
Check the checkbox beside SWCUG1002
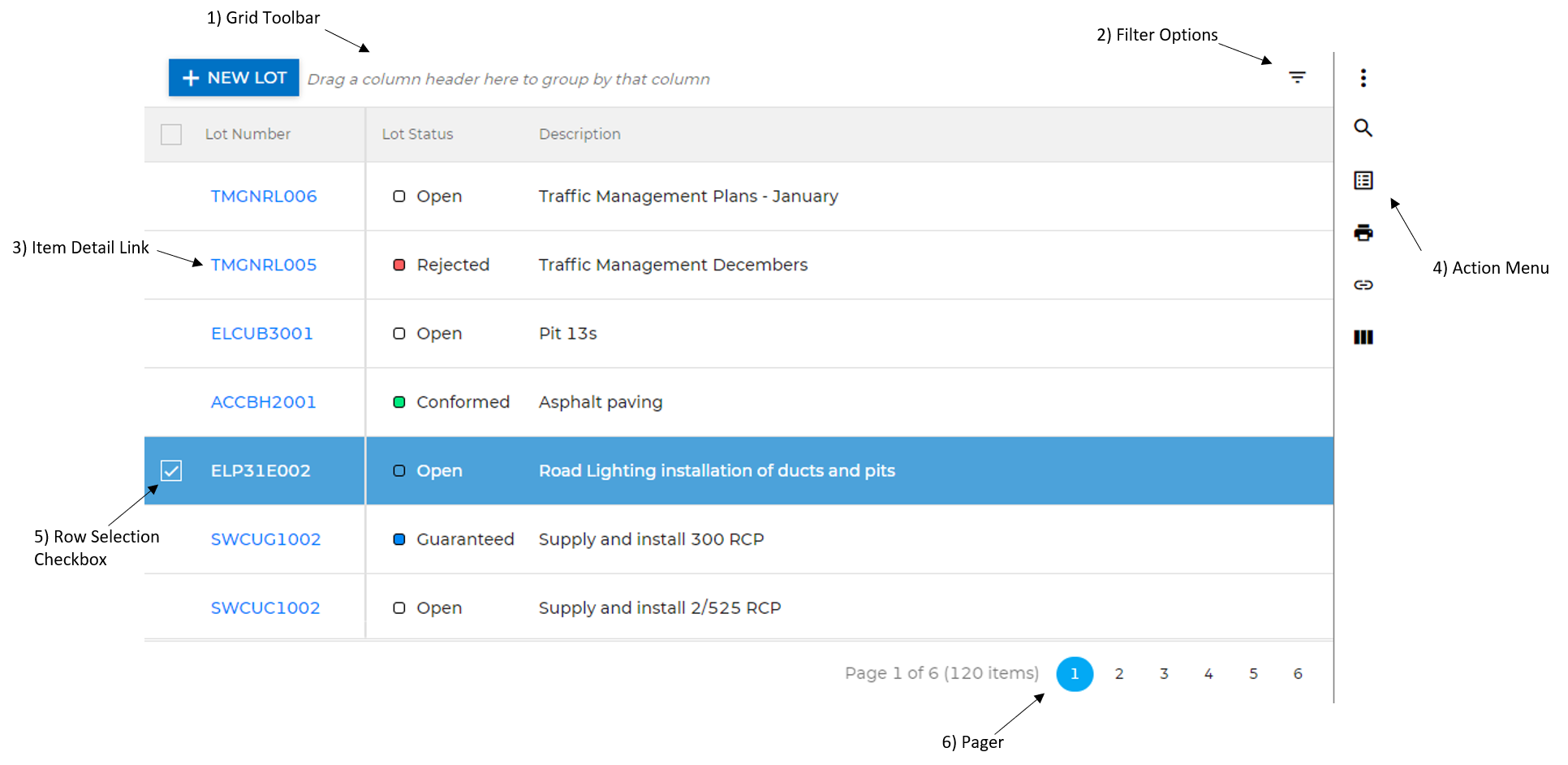coord(171,539)
